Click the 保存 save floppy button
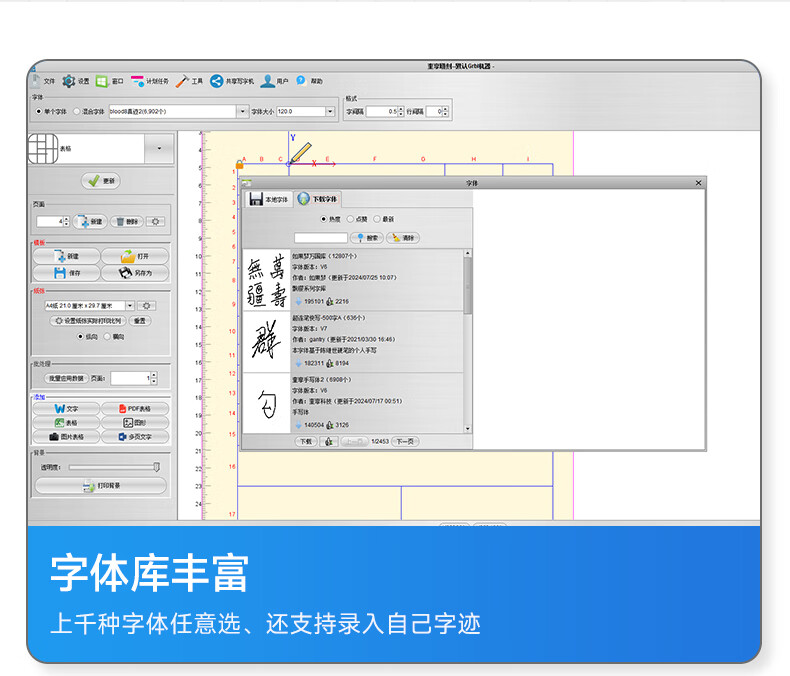790x676 pixels. (67, 273)
